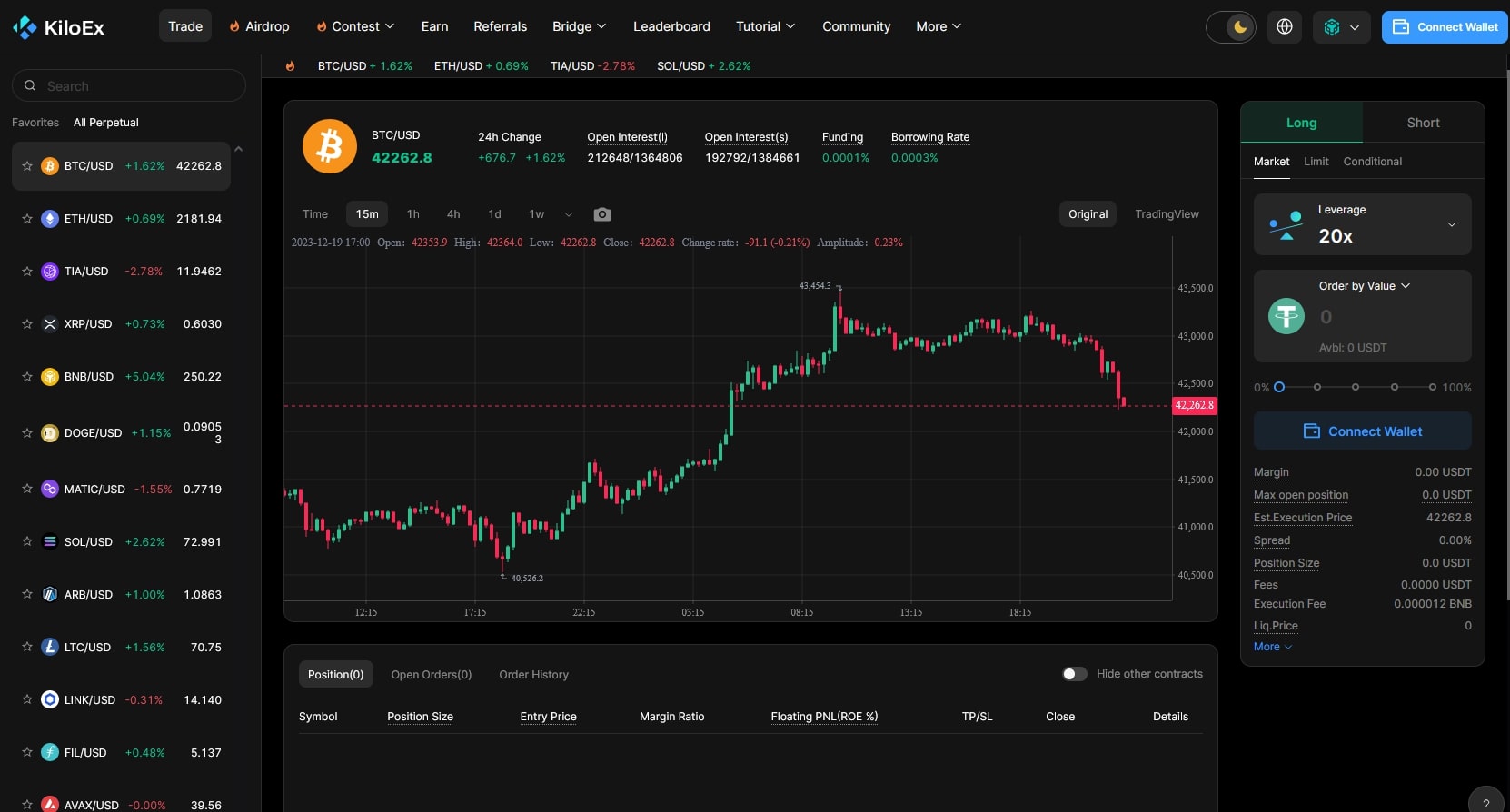This screenshot has height=812, width=1510.
Task: Favorite ETH/USD with star icon
Action: pos(27,219)
